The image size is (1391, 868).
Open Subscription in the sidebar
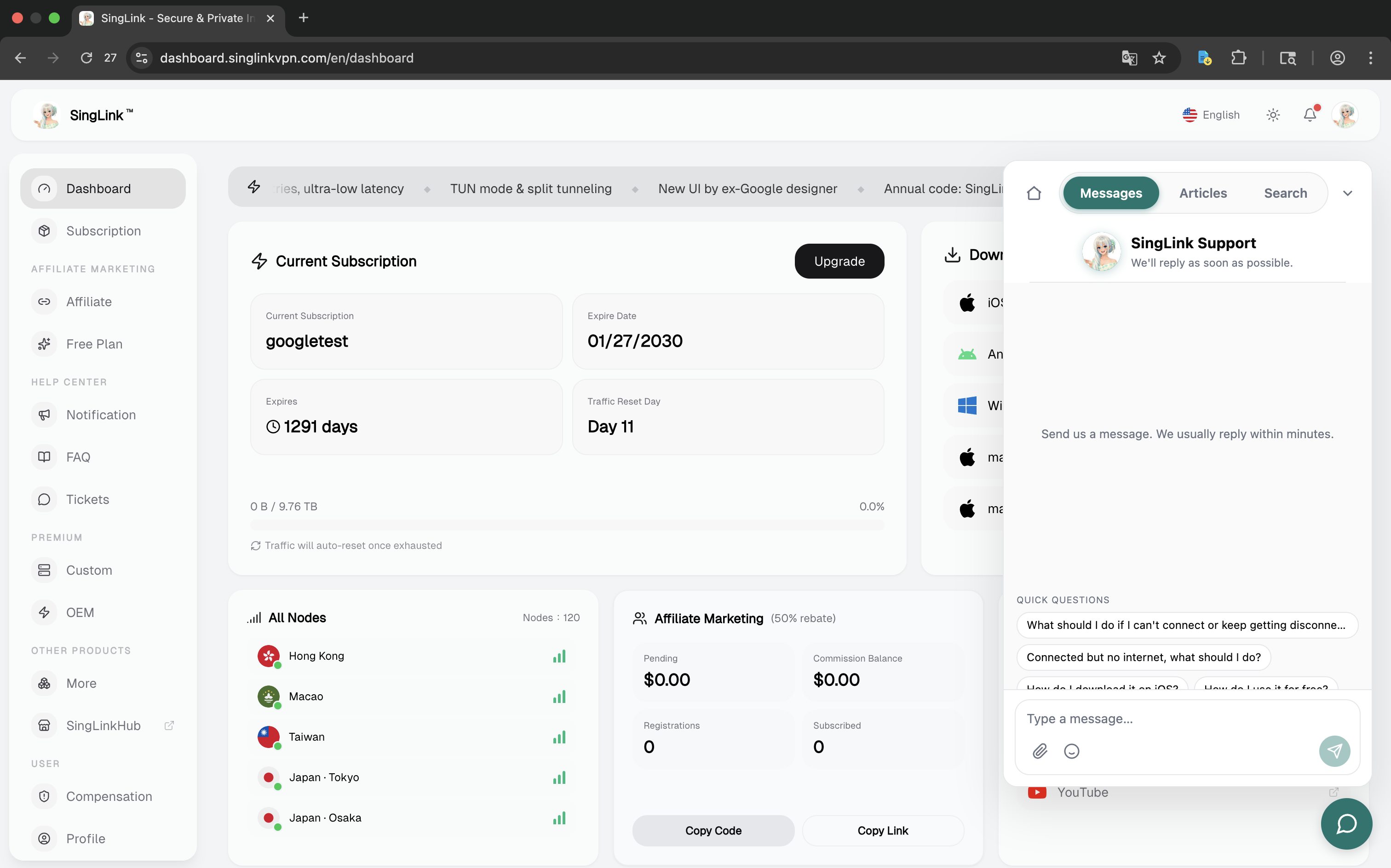[103, 231]
